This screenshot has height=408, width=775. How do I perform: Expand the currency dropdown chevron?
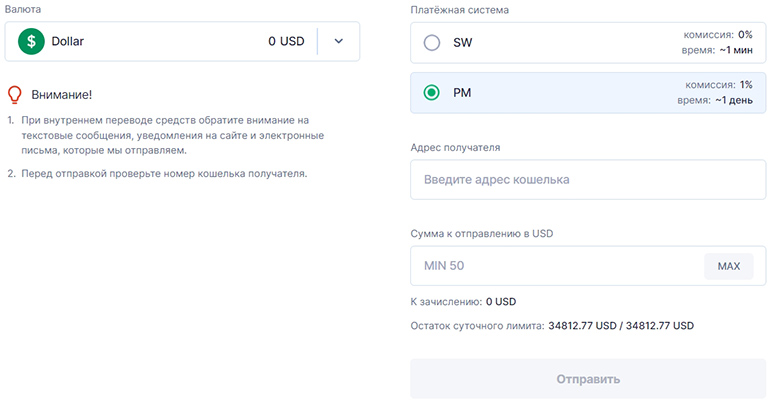click(339, 41)
